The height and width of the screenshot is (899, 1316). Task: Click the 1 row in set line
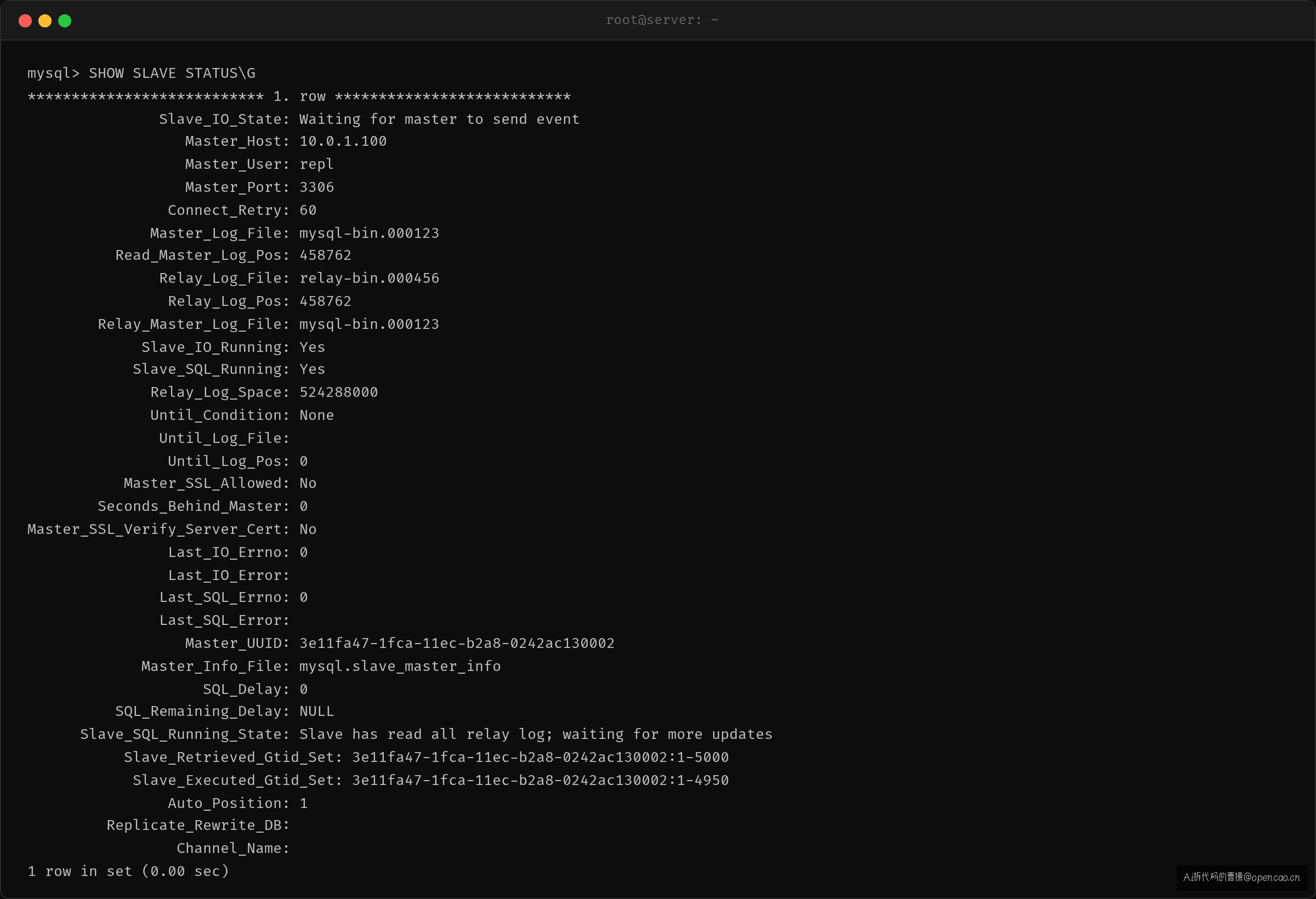click(128, 871)
